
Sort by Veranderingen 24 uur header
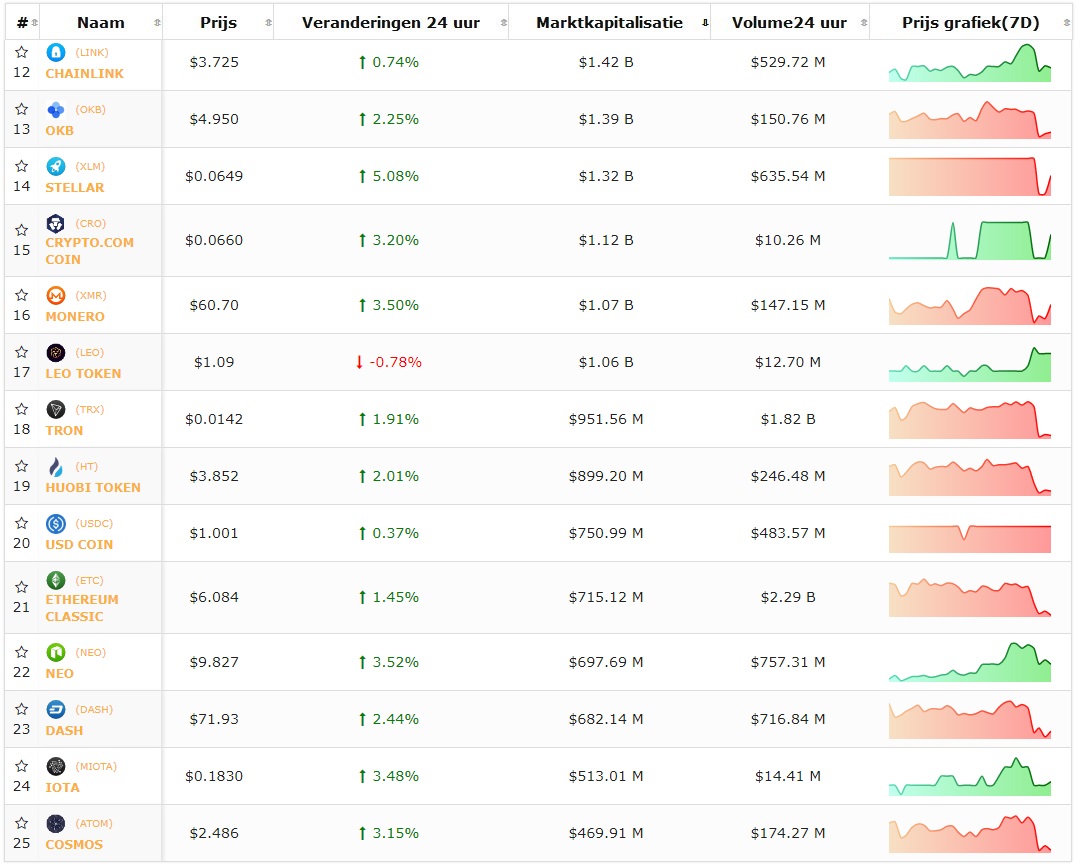(390, 23)
